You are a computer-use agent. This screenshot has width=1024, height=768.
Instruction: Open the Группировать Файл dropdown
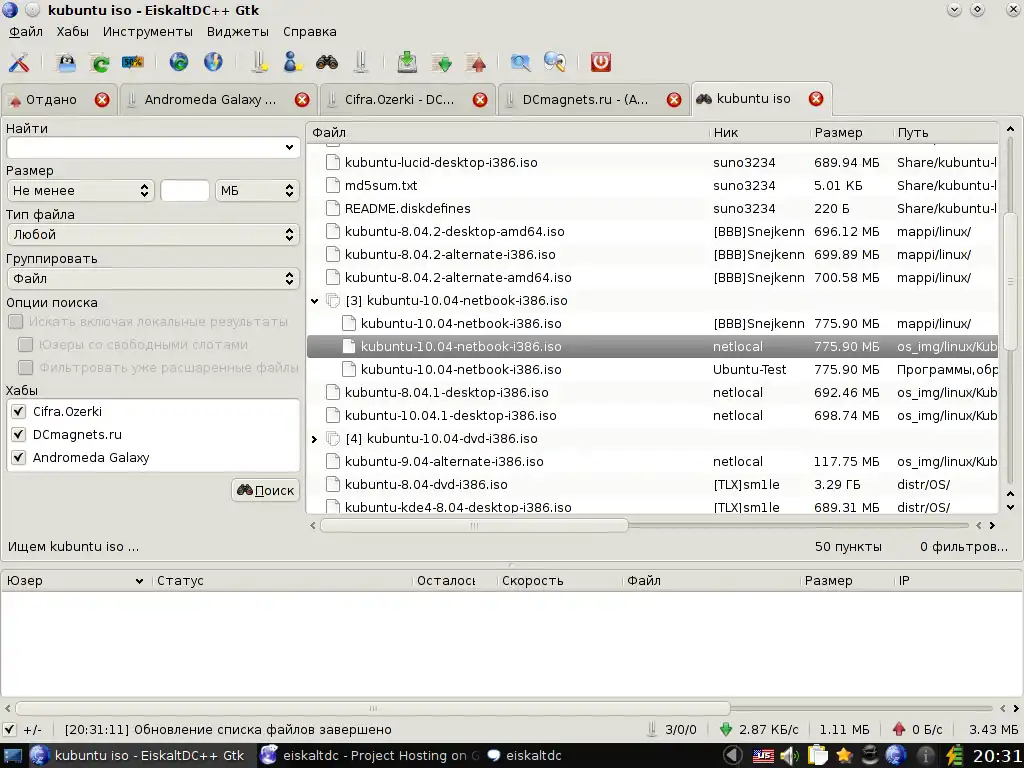(153, 278)
